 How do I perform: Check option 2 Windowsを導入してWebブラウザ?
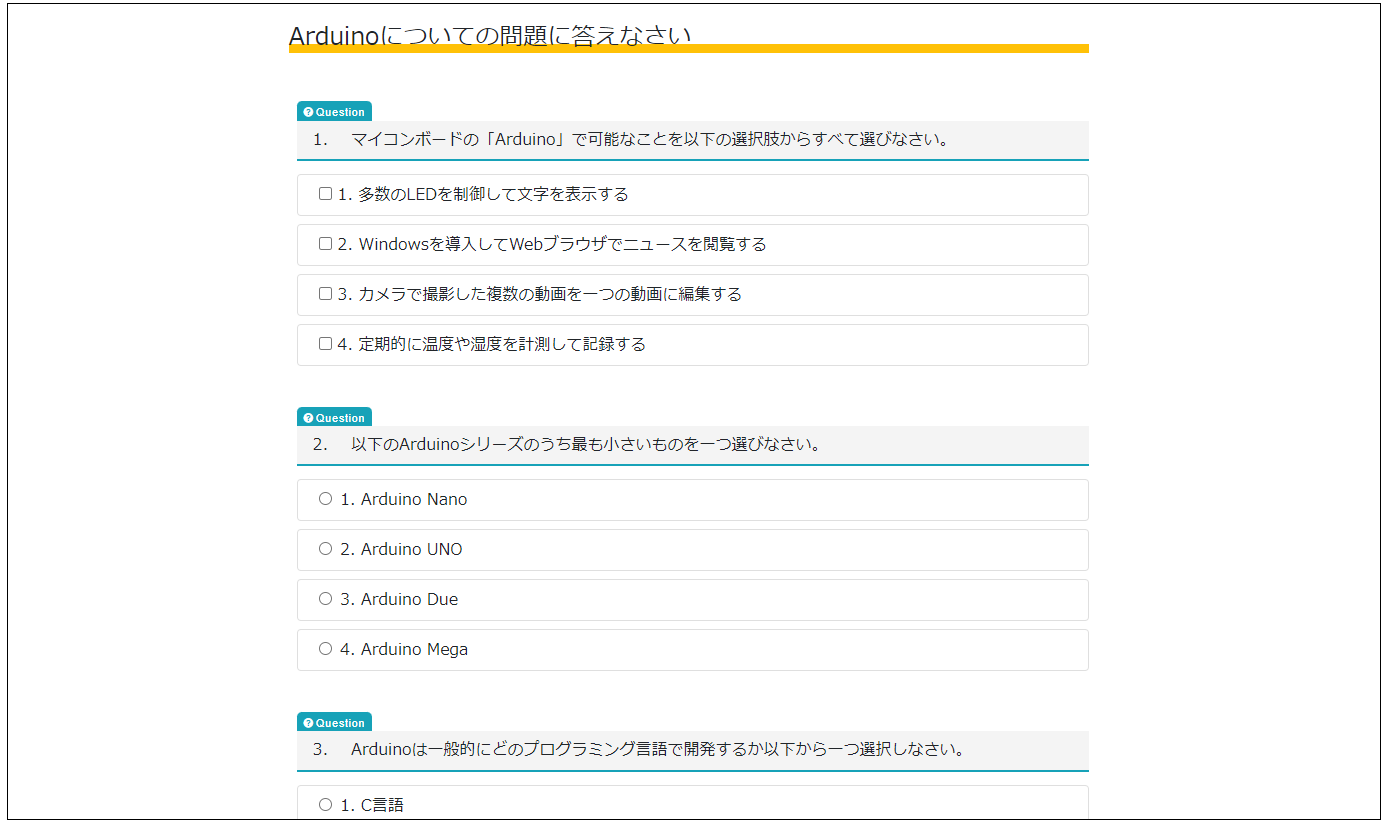click(x=325, y=244)
